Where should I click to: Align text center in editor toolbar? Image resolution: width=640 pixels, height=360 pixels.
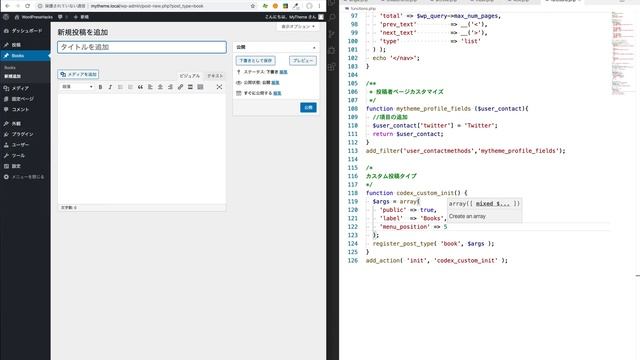pyautogui.click(x=160, y=87)
